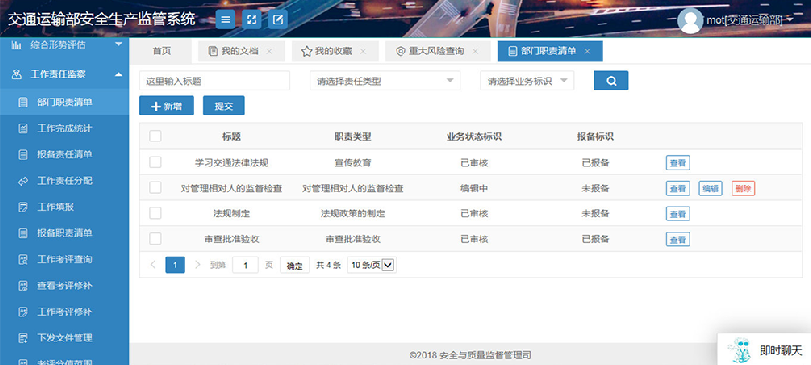Click the title search input field
Image resolution: width=811 pixels, height=365 pixels.
point(215,81)
